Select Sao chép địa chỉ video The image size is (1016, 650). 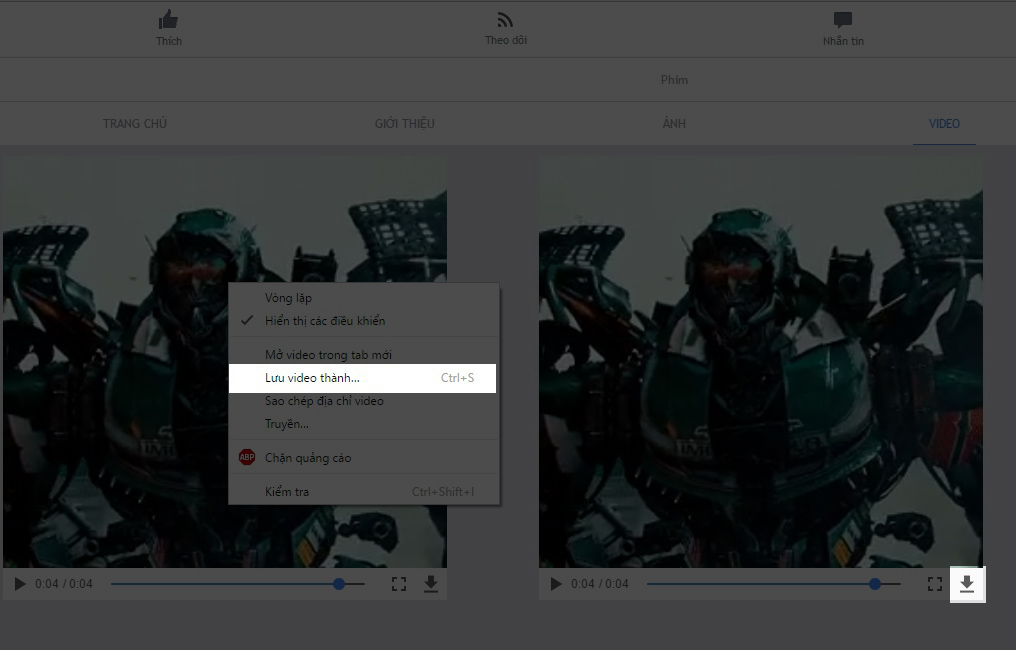pos(324,401)
